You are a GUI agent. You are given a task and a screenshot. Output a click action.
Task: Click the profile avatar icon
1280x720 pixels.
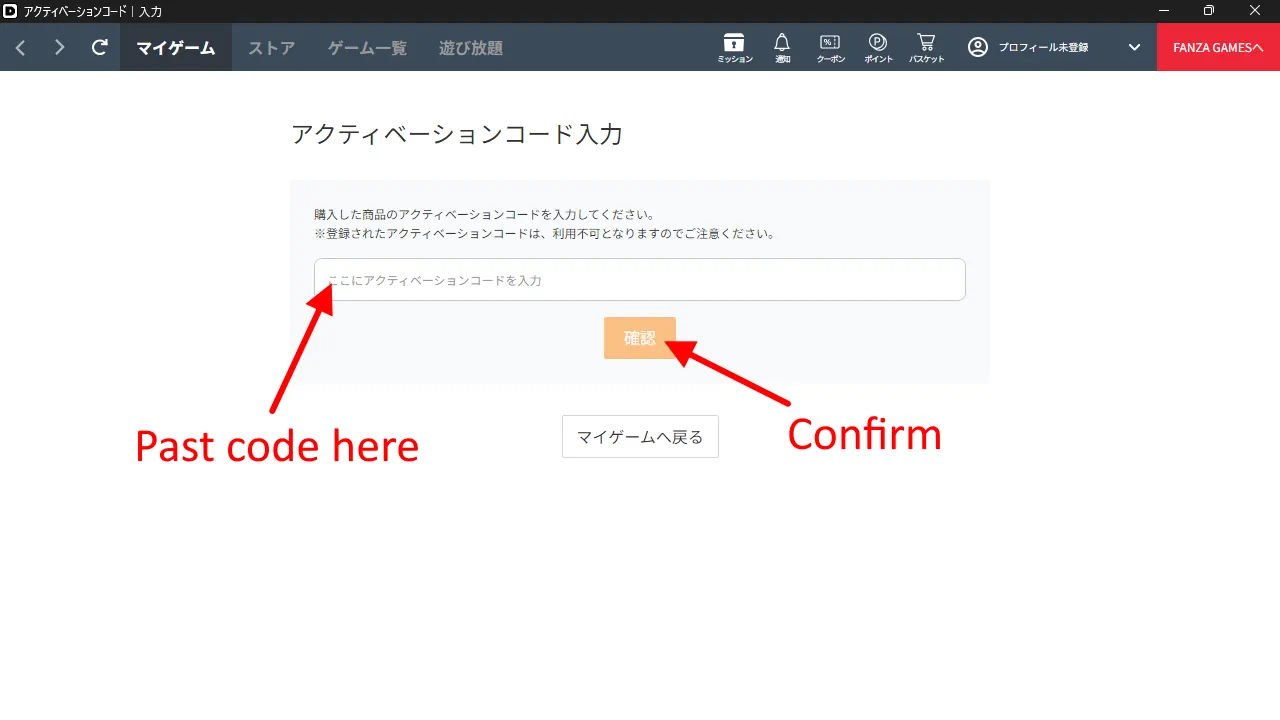(x=978, y=47)
